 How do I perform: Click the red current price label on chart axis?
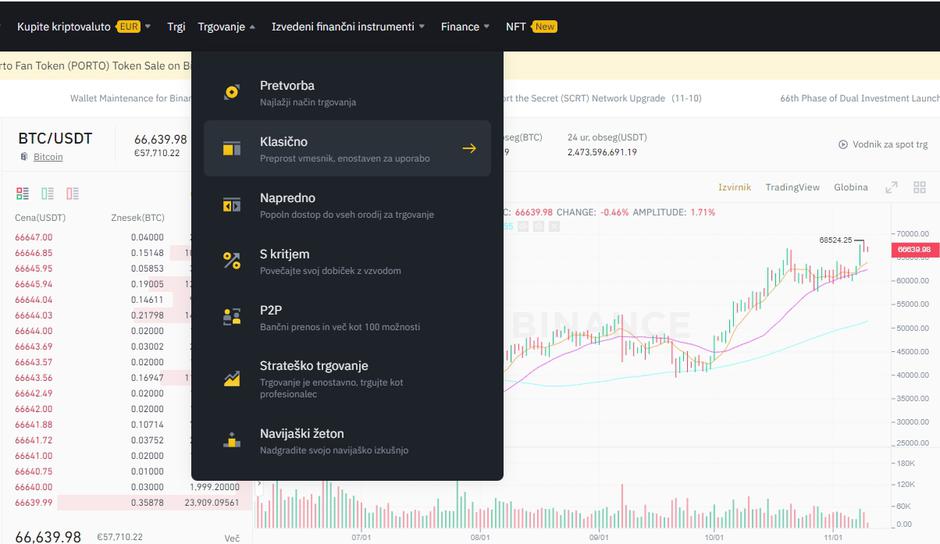914,249
